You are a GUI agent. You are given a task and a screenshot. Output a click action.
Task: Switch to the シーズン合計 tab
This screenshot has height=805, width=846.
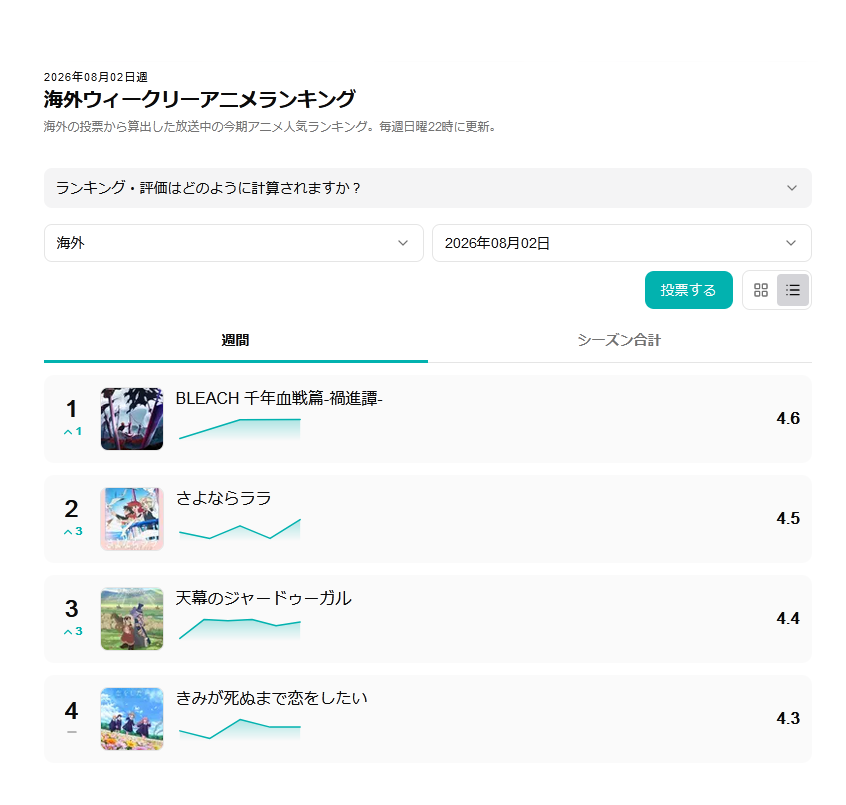coord(619,340)
